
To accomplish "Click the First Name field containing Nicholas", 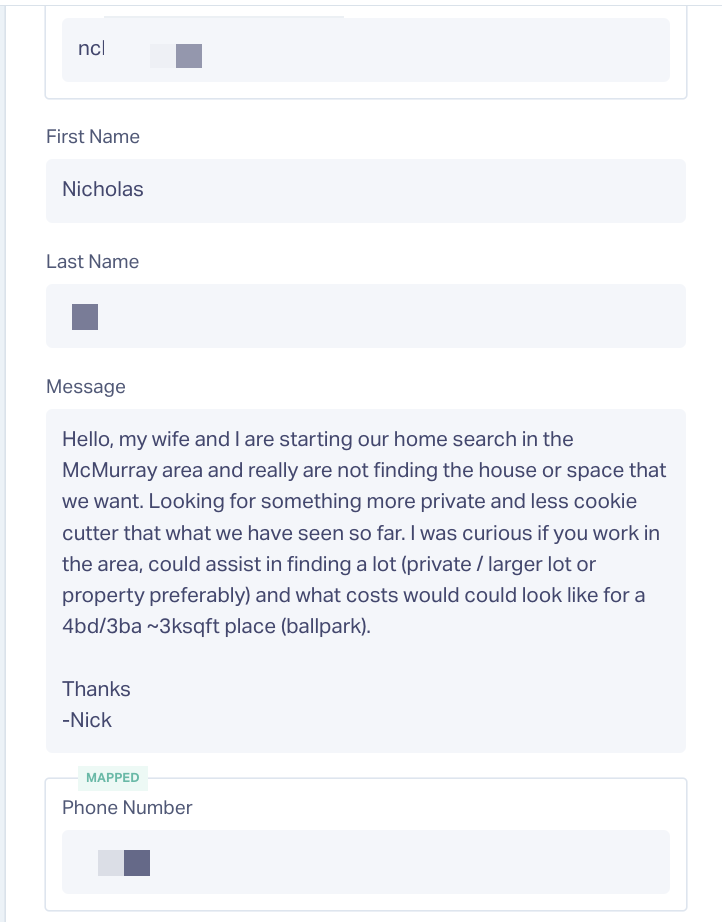I will coord(365,190).
